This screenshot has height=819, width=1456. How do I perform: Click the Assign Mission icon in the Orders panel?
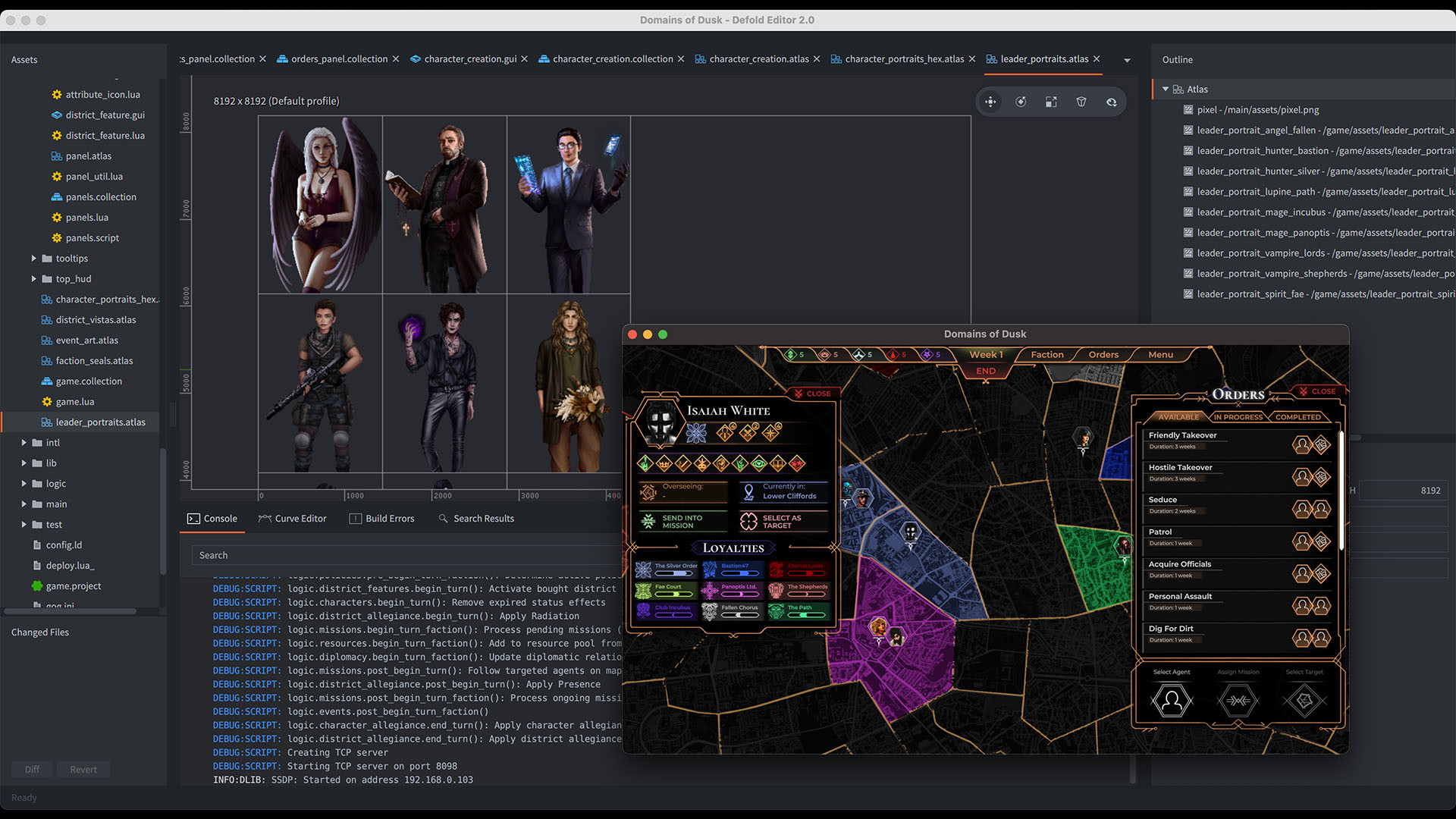coord(1238,699)
